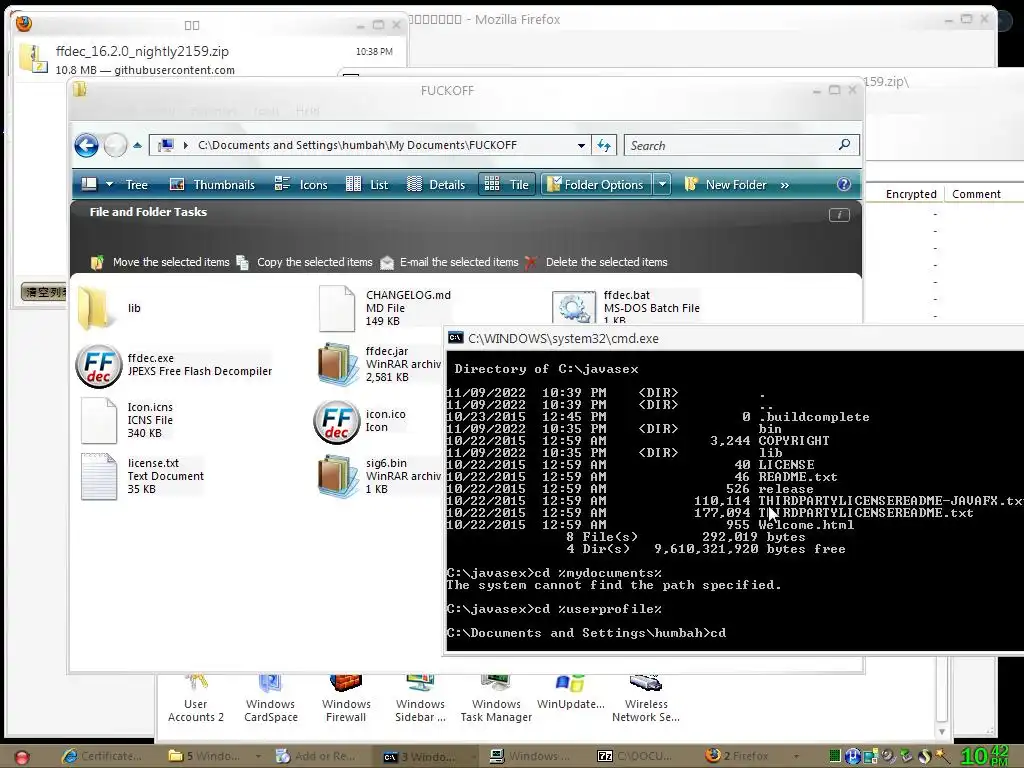Click into the Search field
The width and height of the screenshot is (1024, 768).
[x=730, y=146]
